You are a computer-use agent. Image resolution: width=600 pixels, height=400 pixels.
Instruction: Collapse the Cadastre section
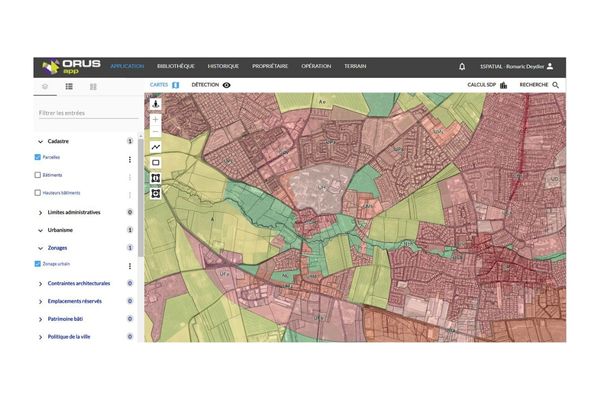coord(40,142)
